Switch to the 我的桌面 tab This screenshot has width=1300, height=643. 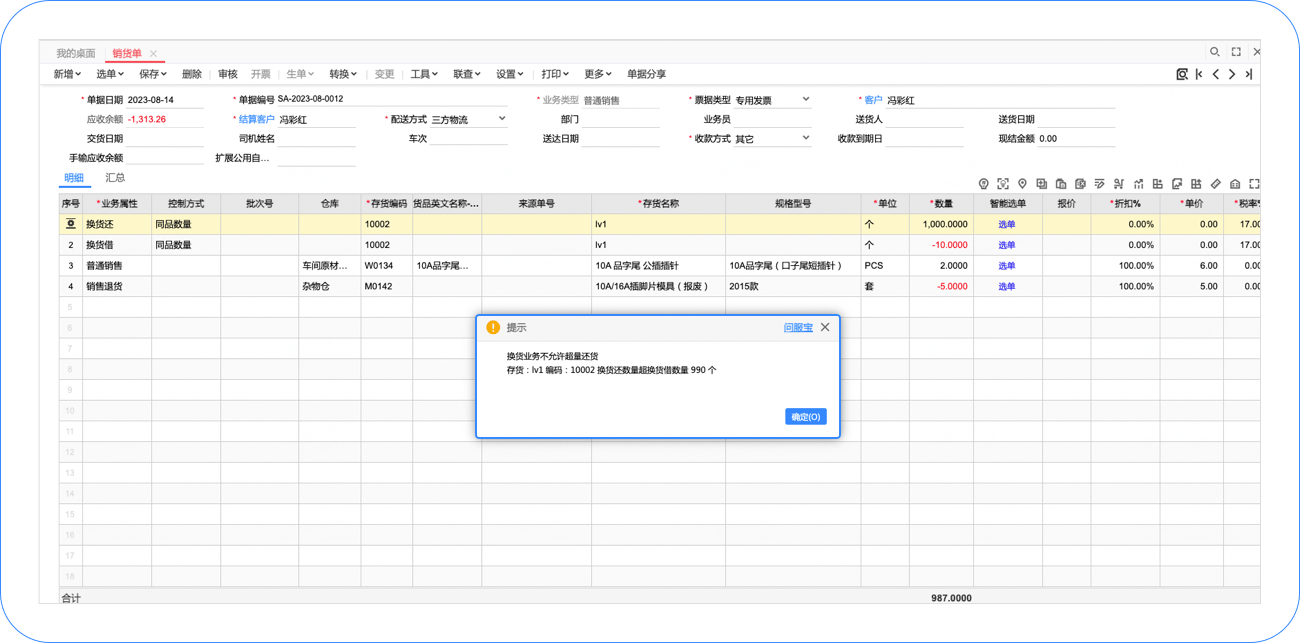(x=76, y=53)
